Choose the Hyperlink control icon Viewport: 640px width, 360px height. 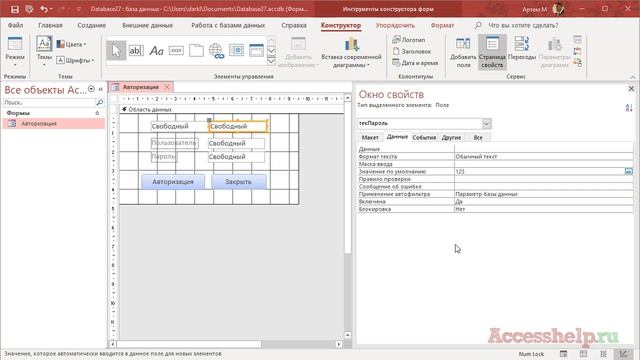click(x=216, y=51)
